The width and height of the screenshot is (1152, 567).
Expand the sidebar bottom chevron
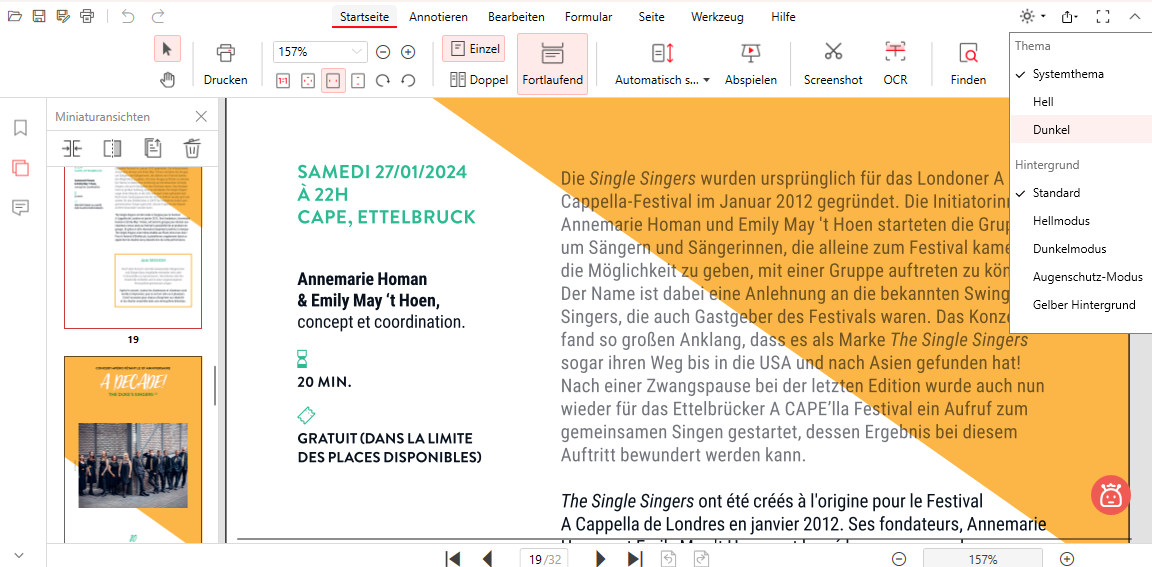tap(20, 555)
